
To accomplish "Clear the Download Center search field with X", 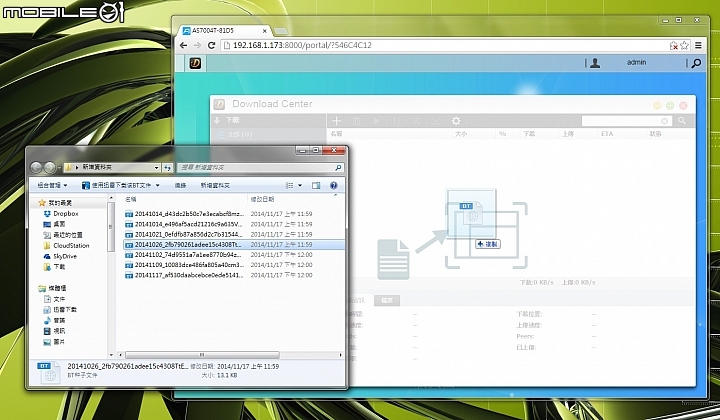I will 664,121.
